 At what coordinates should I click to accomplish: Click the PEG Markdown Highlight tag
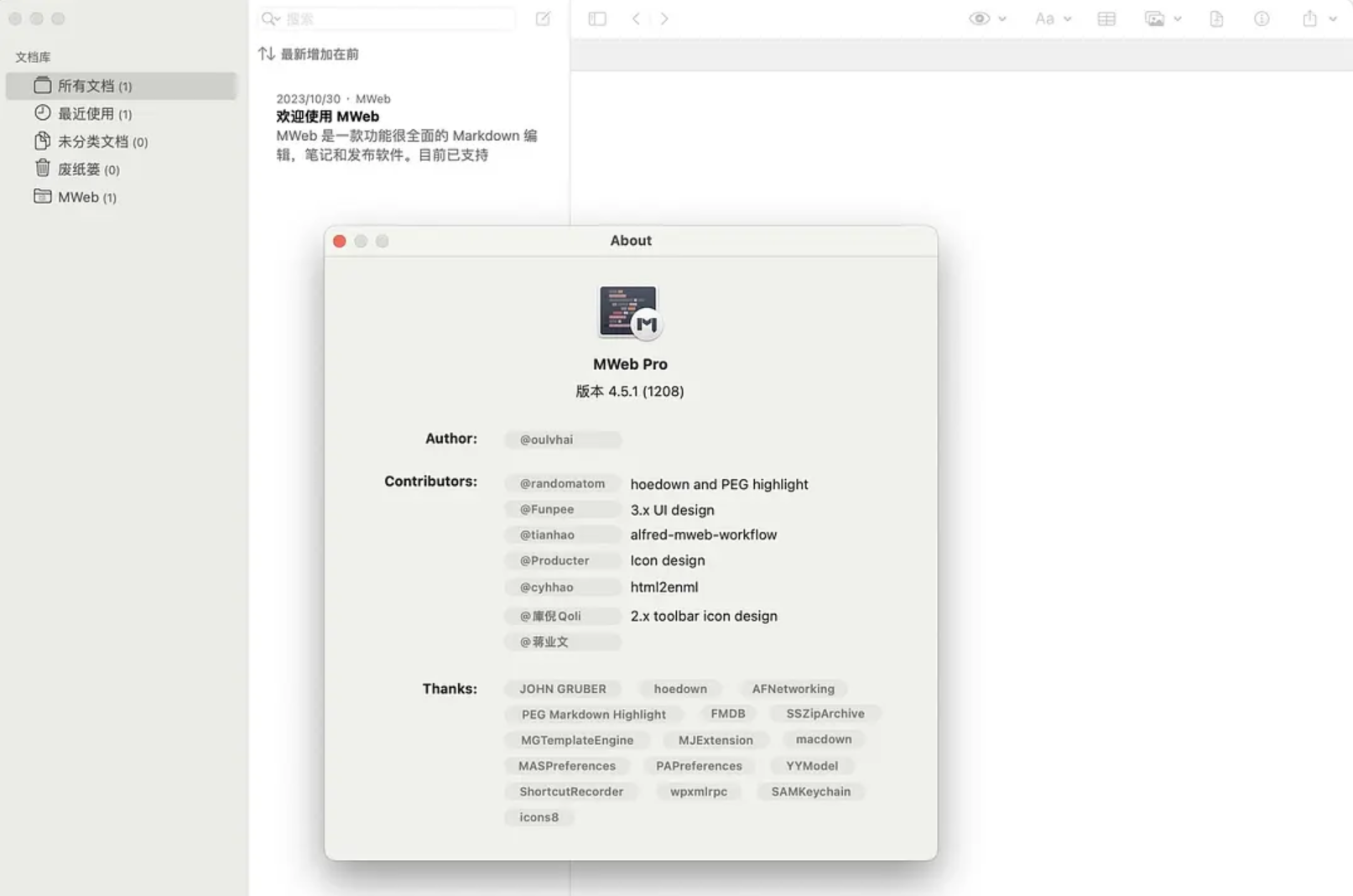594,715
